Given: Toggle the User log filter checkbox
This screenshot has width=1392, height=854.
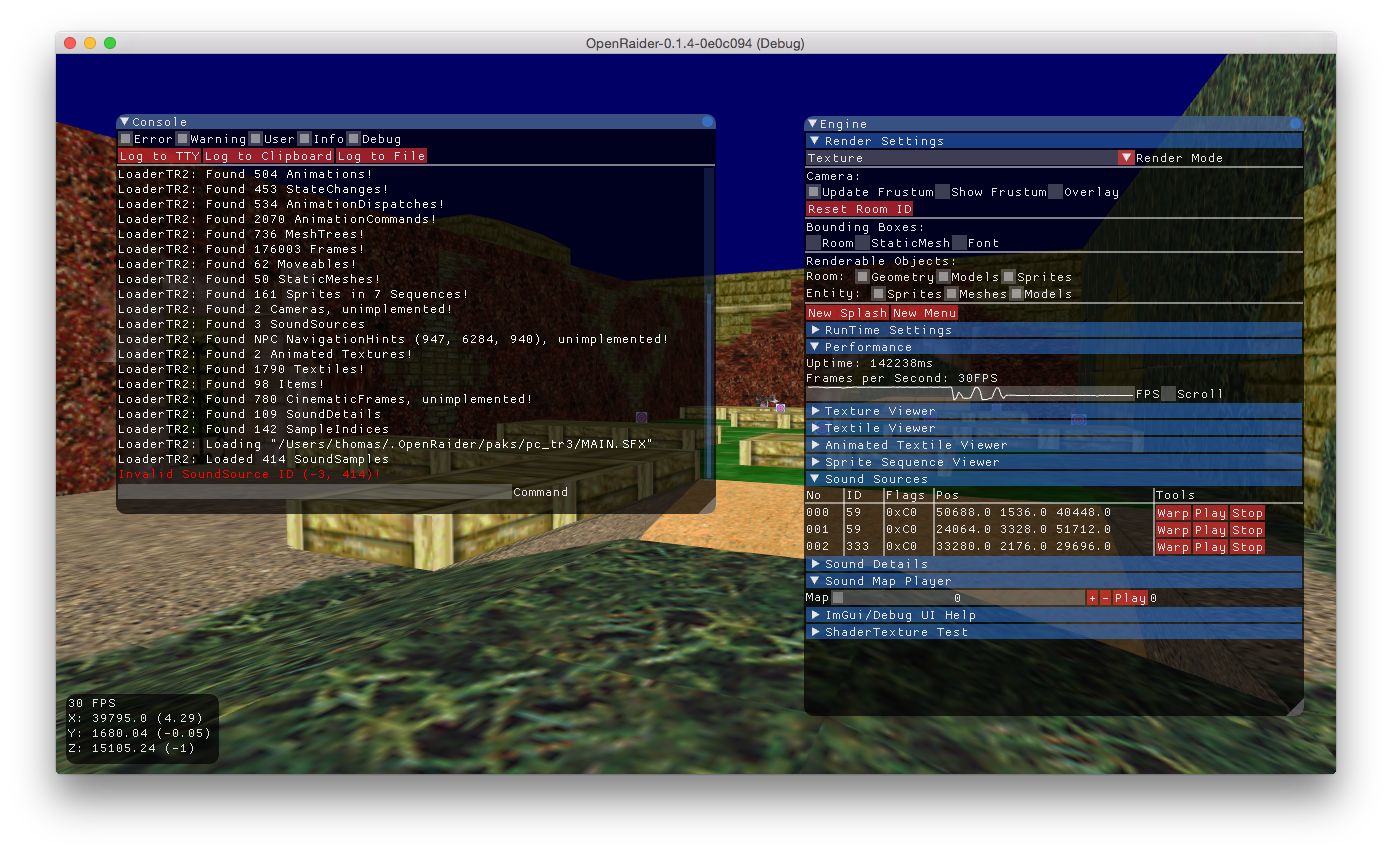Looking at the screenshot, I should 256,139.
